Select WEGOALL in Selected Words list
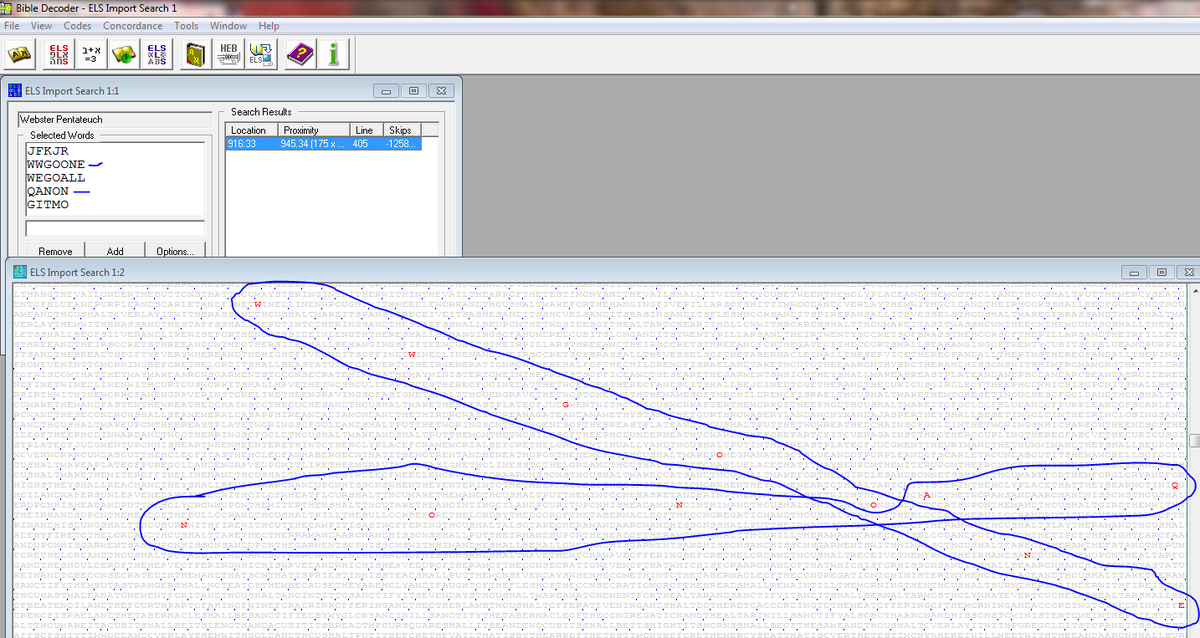This screenshot has height=638, width=1200. click(56, 177)
